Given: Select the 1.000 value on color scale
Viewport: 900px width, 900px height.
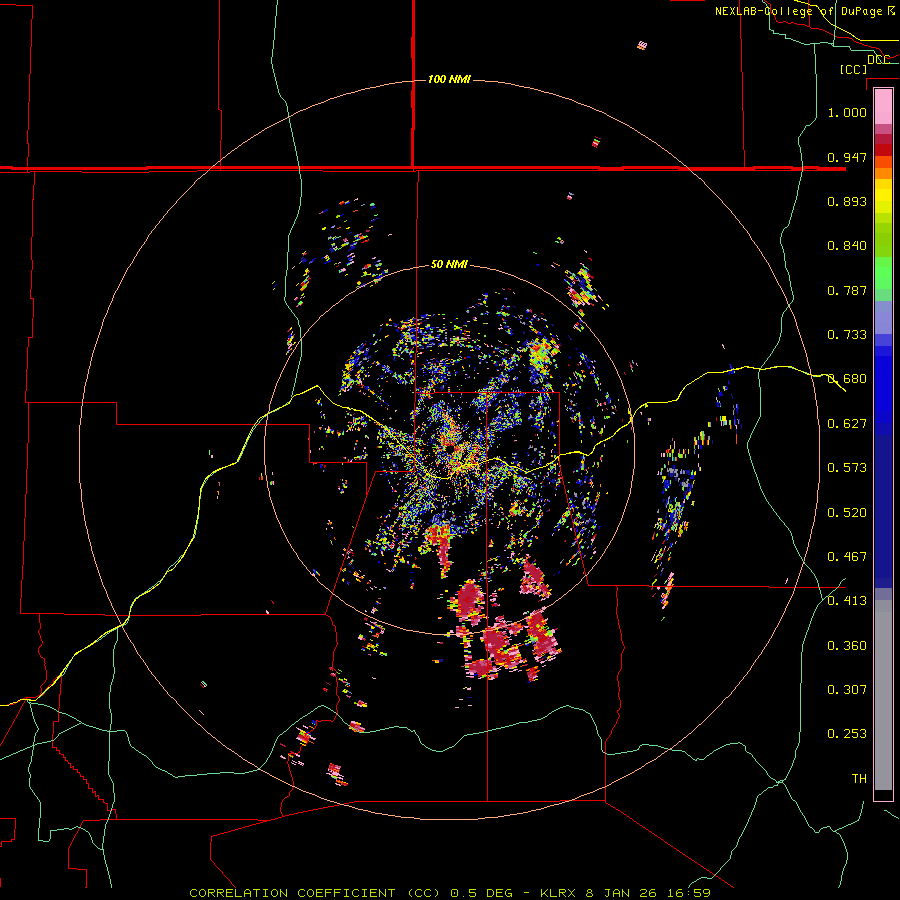Looking at the screenshot, I should pyautogui.click(x=847, y=112).
